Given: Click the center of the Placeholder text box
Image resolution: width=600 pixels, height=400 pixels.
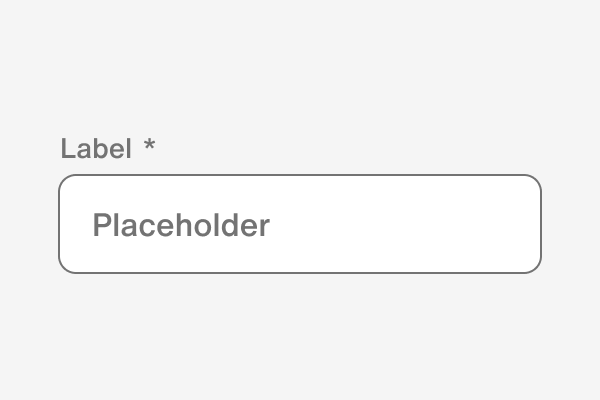Looking at the screenshot, I should (x=300, y=224).
